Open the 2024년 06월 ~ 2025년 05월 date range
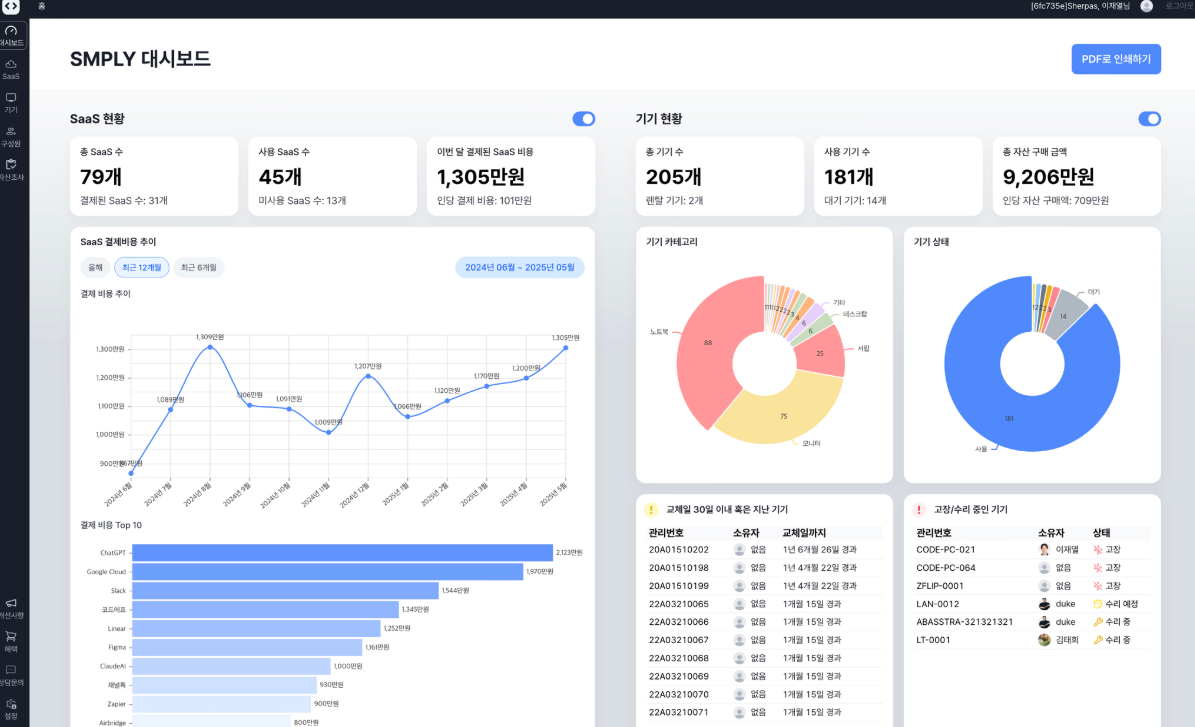1195x727 pixels. pyautogui.click(x=520, y=267)
